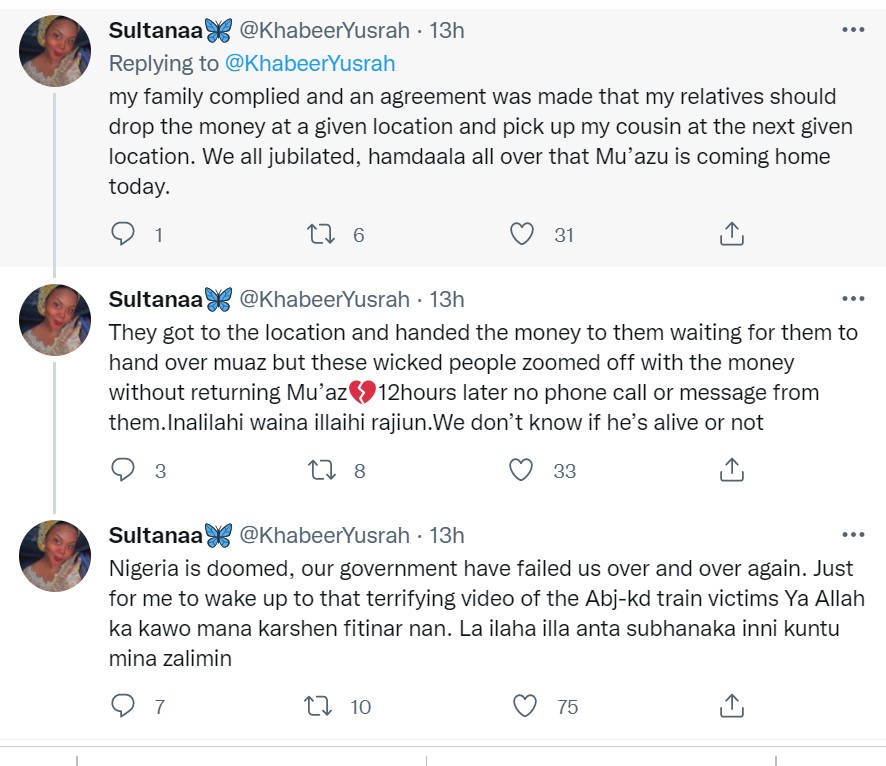Click the profile picture on the second tweet
The height and width of the screenshot is (766, 886).
[x=56, y=320]
